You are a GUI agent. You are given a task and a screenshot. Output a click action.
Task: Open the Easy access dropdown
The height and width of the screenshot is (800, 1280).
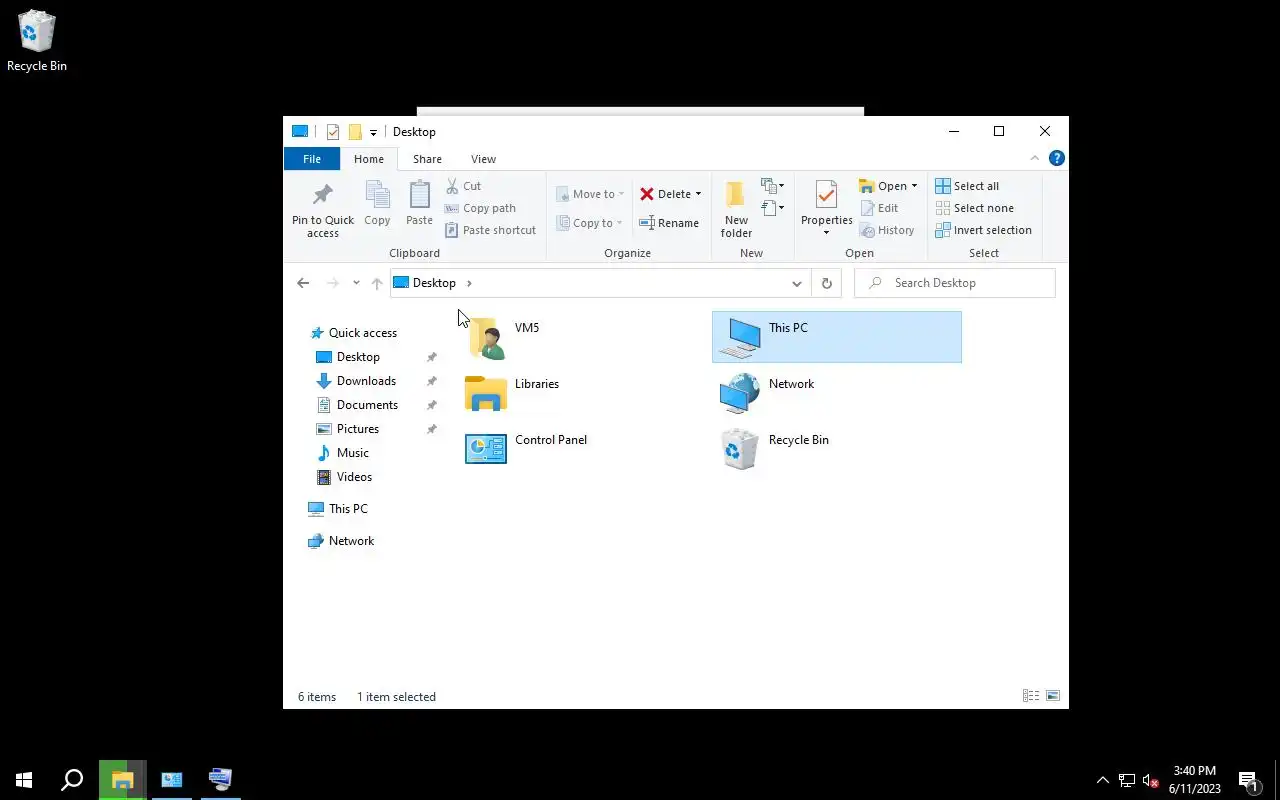tap(772, 208)
